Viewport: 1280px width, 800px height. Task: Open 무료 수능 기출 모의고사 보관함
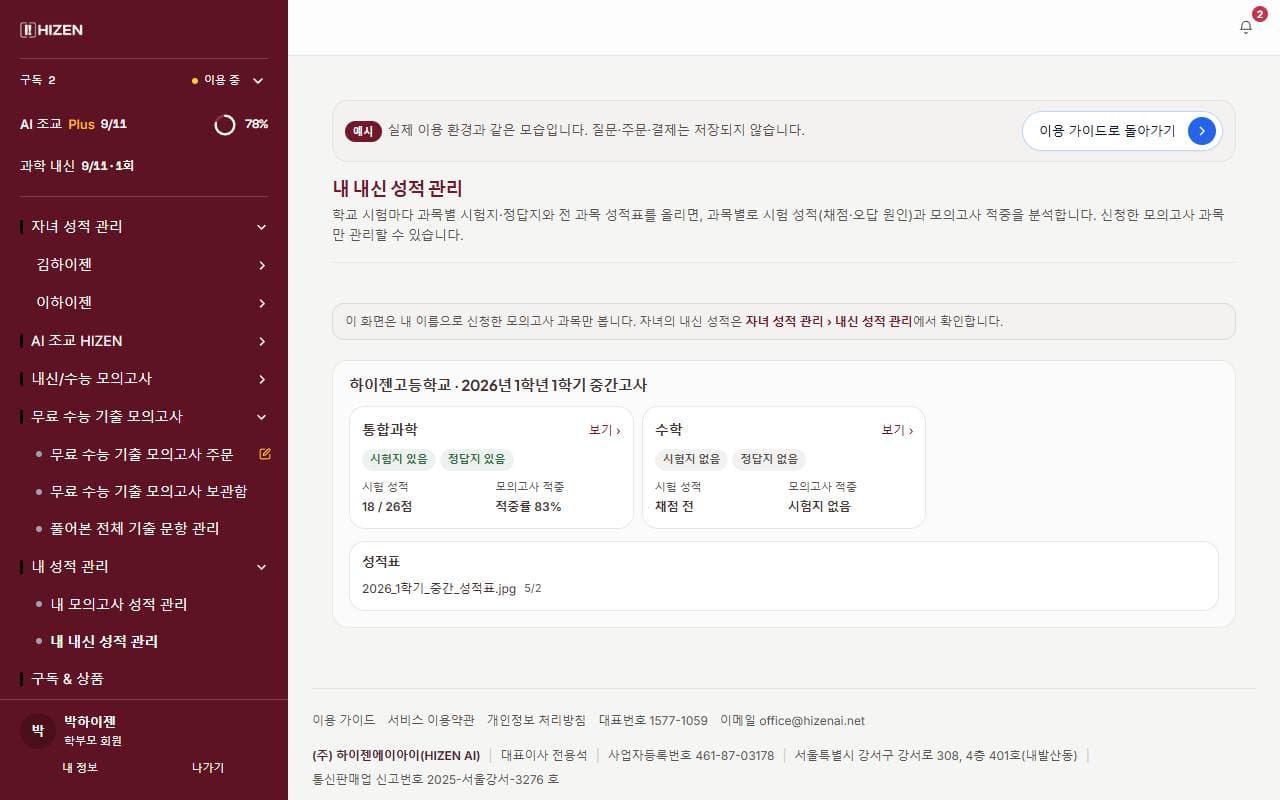click(x=149, y=491)
